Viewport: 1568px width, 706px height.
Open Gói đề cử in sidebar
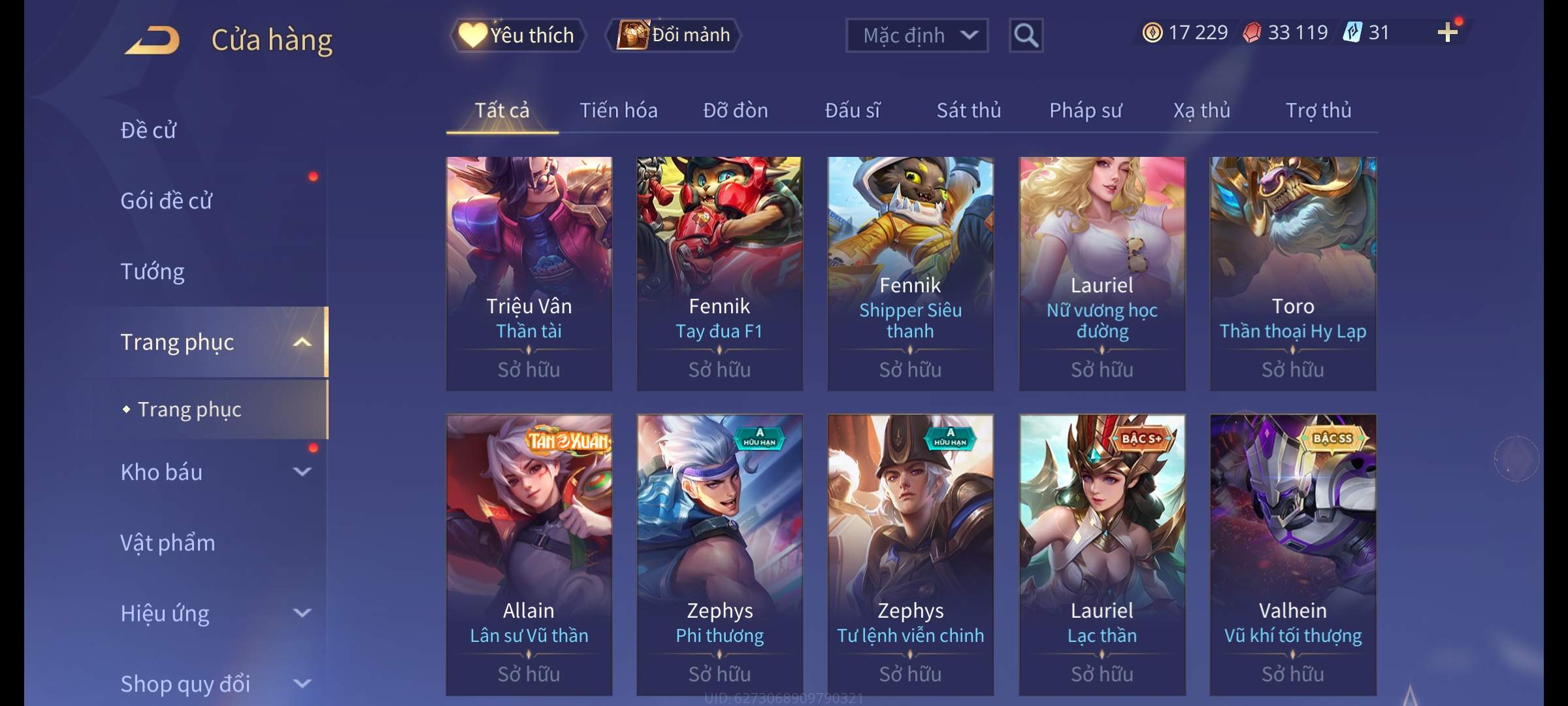(x=166, y=201)
